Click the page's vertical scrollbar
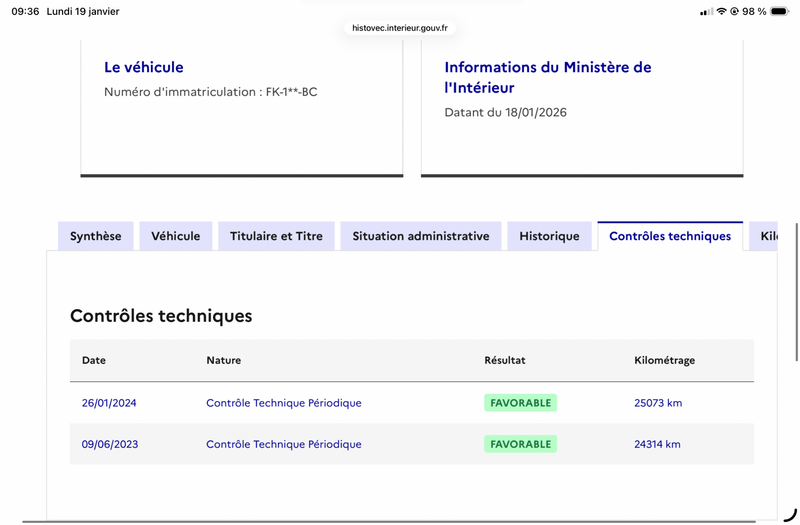 [796, 290]
